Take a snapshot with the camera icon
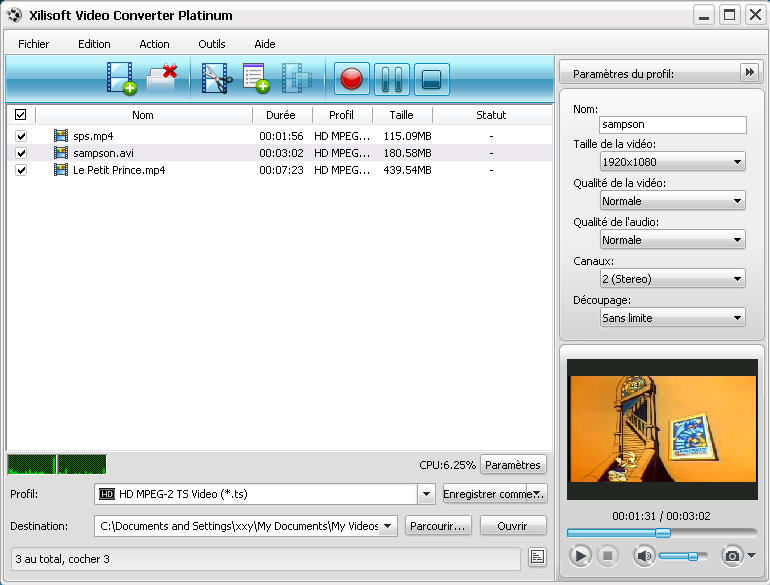The width and height of the screenshot is (770, 585). tap(732, 556)
